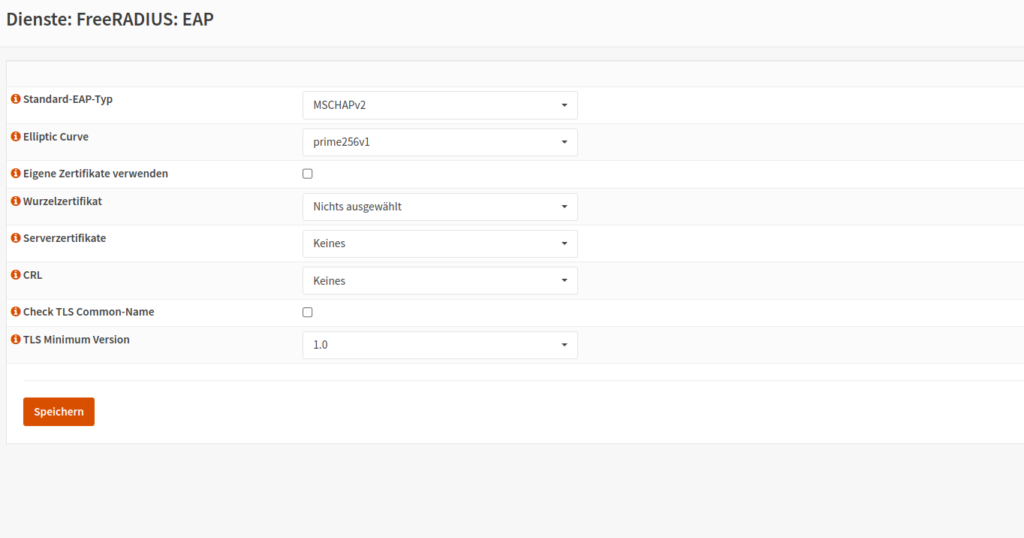Click the 'Dienste: FreeRADIUS: EAP' page heading

(110, 19)
